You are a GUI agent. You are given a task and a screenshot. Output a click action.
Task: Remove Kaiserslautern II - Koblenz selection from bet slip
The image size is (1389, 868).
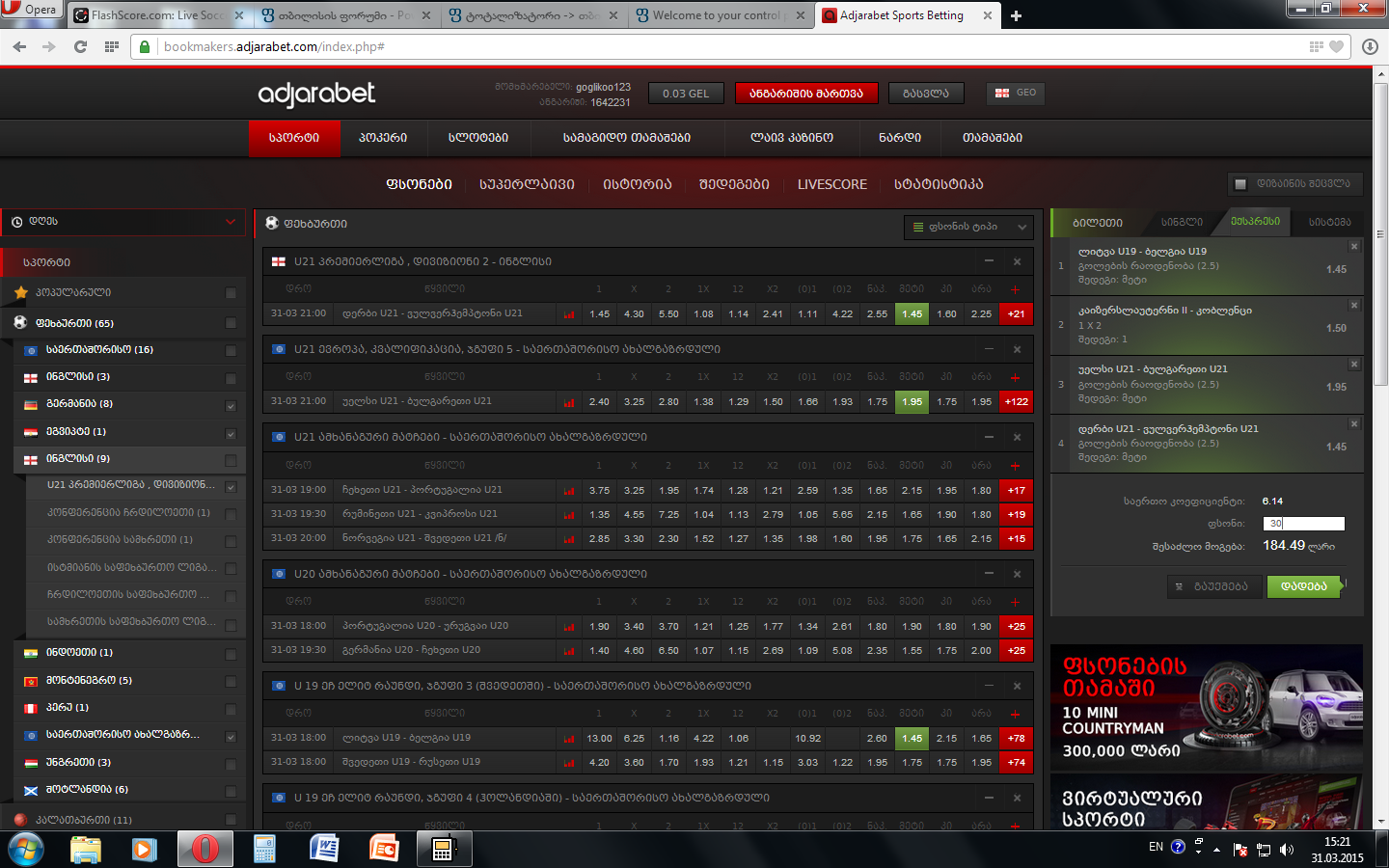click(1354, 306)
